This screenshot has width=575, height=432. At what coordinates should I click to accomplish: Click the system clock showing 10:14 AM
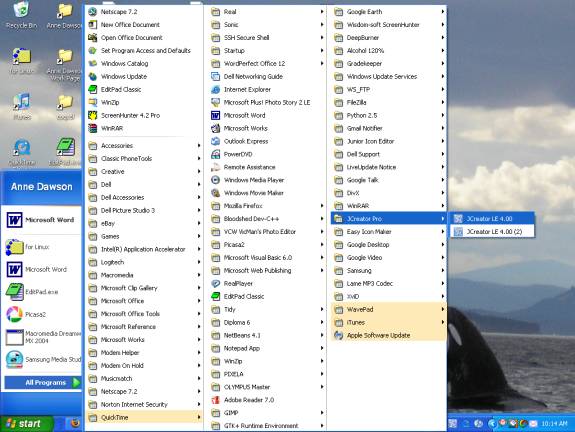[554, 424]
